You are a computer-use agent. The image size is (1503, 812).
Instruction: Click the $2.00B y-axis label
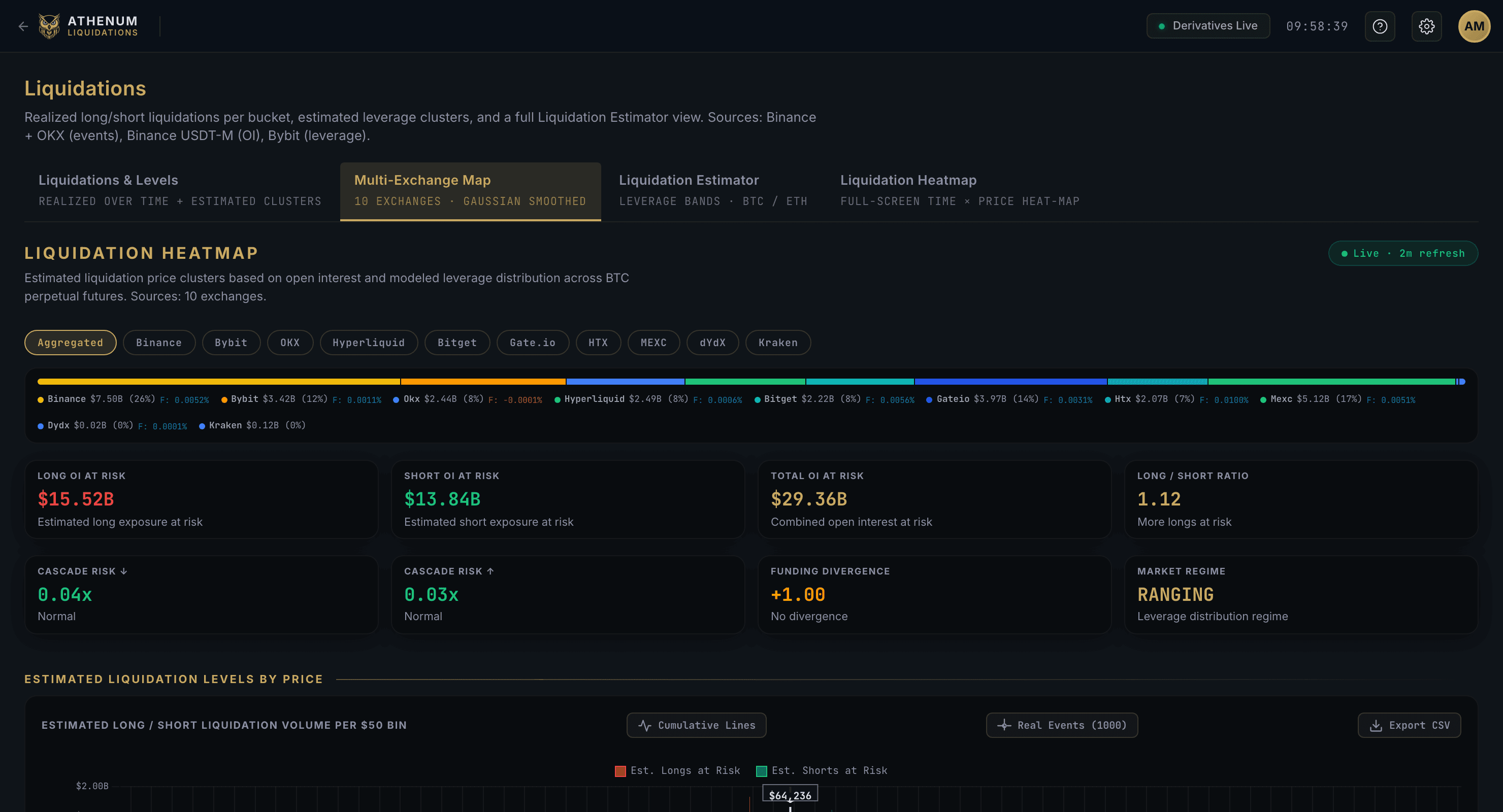click(92, 786)
